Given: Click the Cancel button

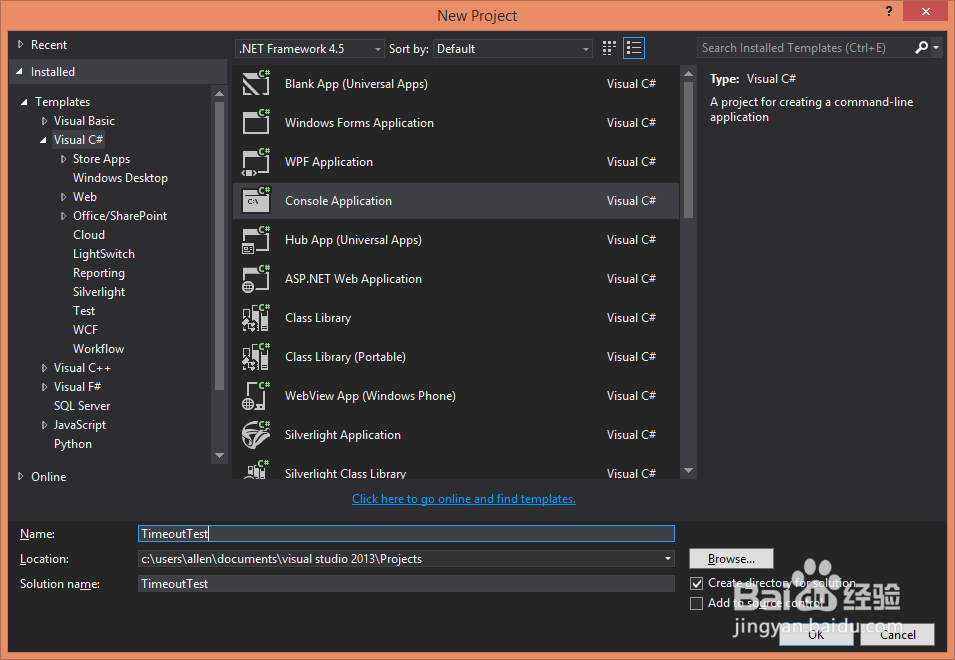Looking at the screenshot, I should [x=897, y=634].
